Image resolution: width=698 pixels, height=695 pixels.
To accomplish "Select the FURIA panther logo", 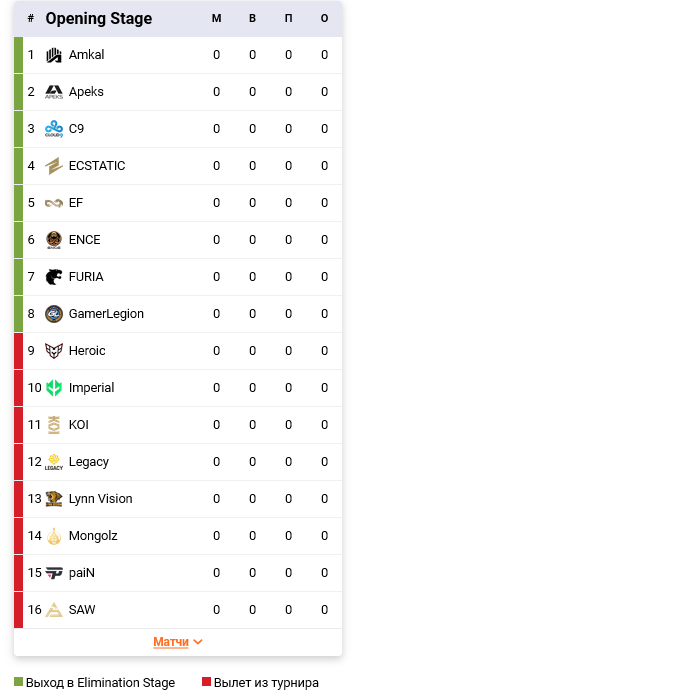I will click(x=54, y=277).
